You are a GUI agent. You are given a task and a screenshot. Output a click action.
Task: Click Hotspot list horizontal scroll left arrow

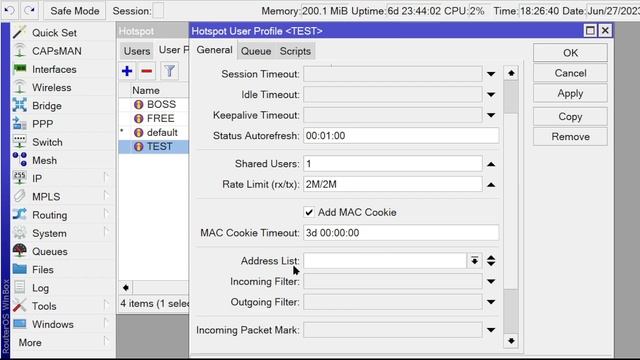[x=126, y=288]
